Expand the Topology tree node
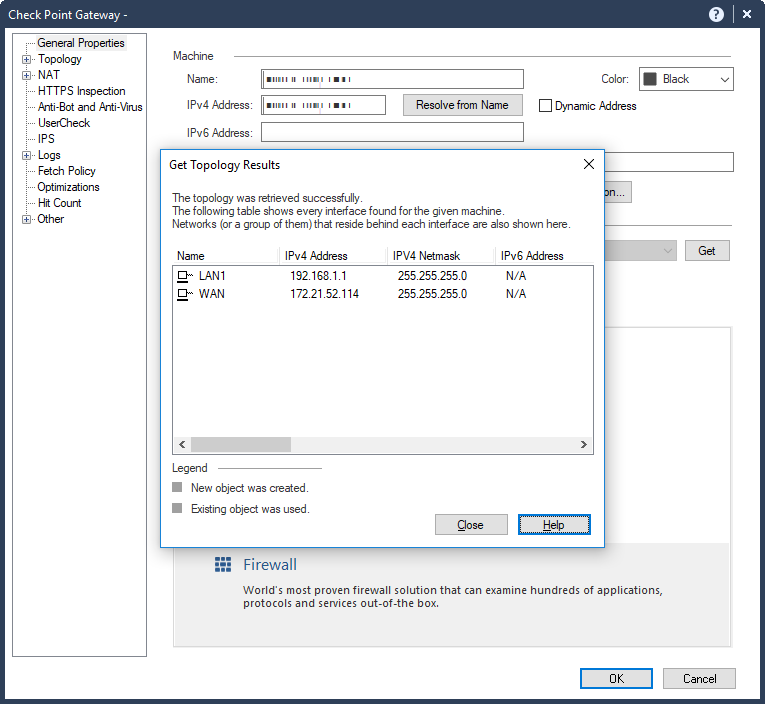Screen dimensions: 765x704 [x=27, y=59]
